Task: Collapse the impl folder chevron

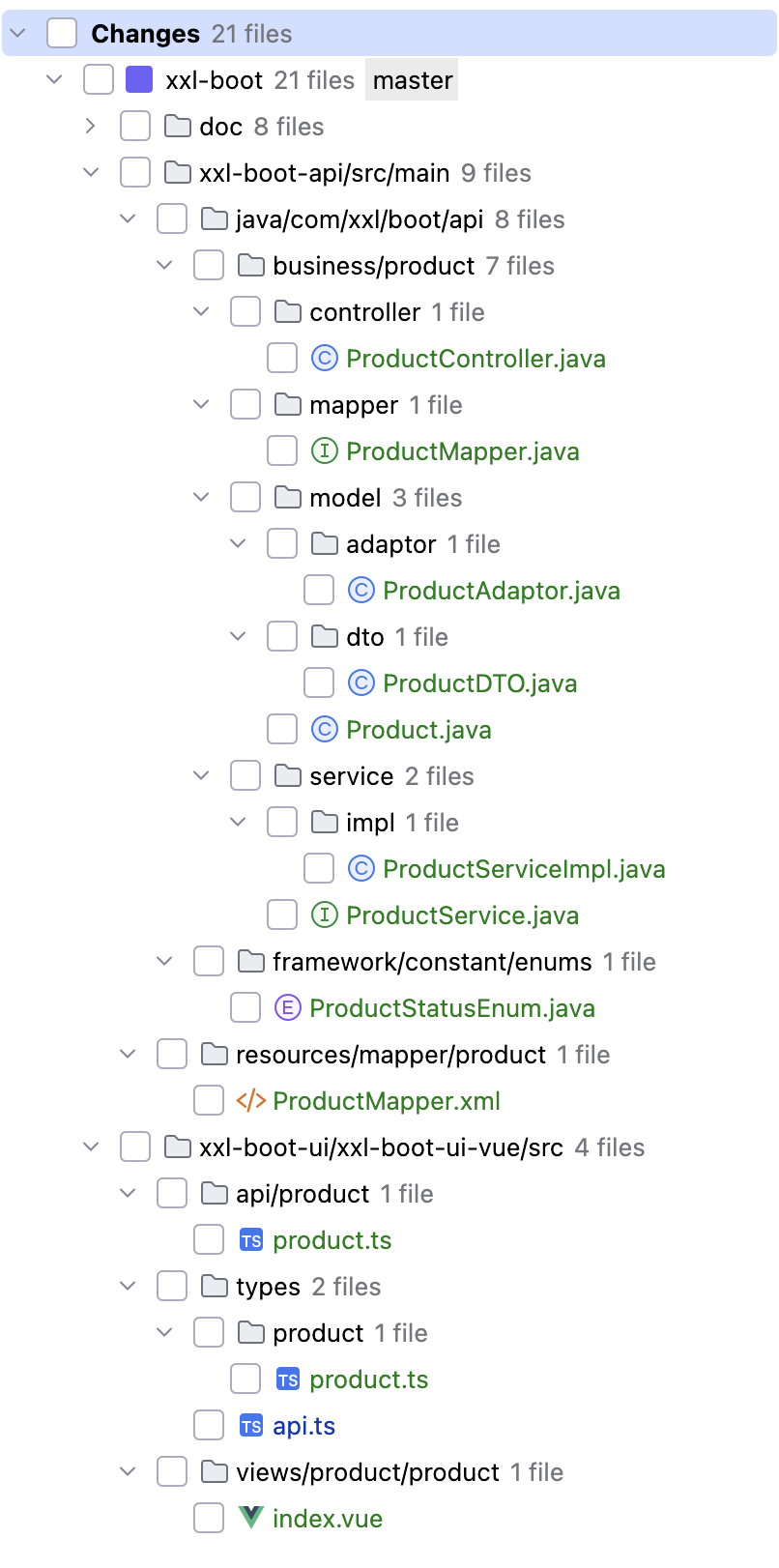Action: pyautogui.click(x=239, y=823)
